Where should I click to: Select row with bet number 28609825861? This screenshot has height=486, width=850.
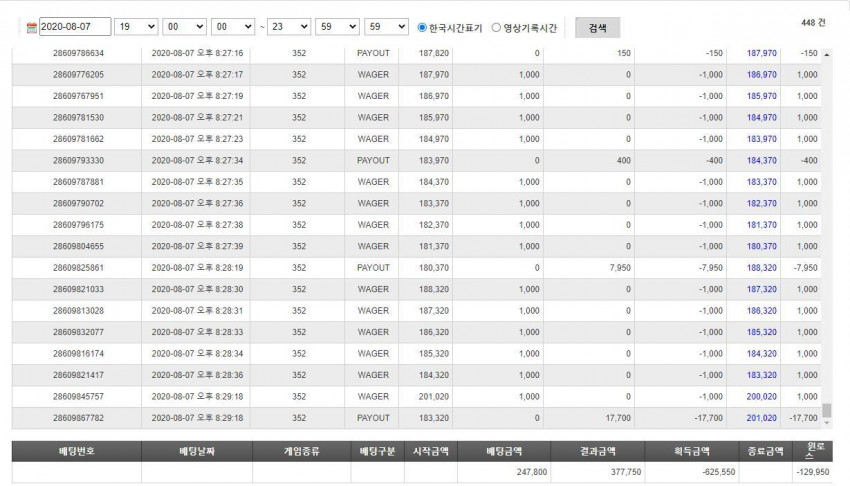click(x=416, y=268)
